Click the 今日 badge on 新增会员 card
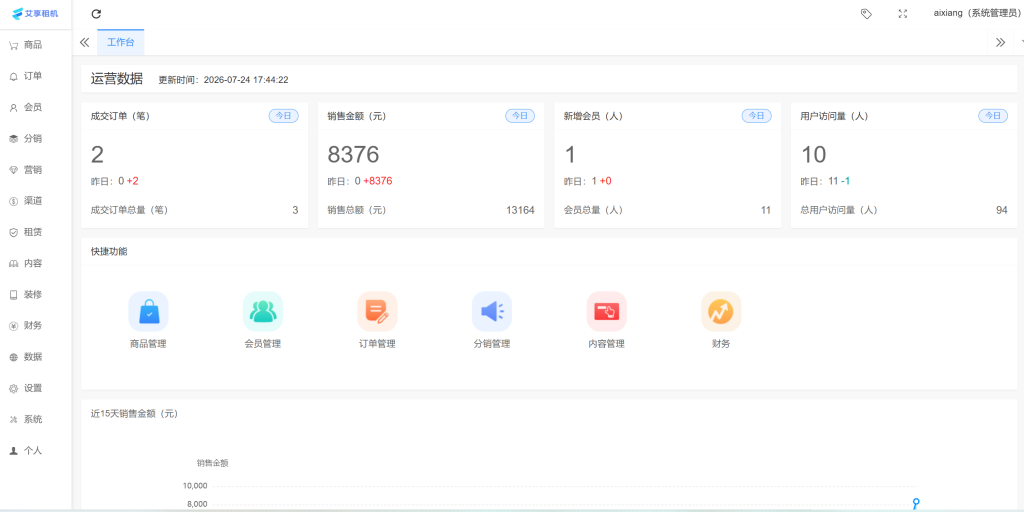The height and width of the screenshot is (512, 1024). tap(756, 116)
